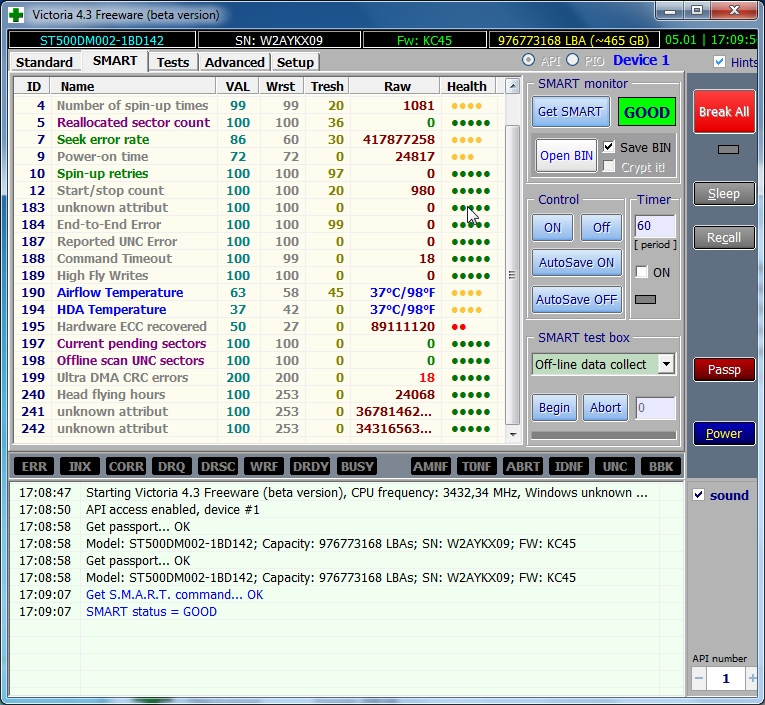Click the Passp button

724,369
